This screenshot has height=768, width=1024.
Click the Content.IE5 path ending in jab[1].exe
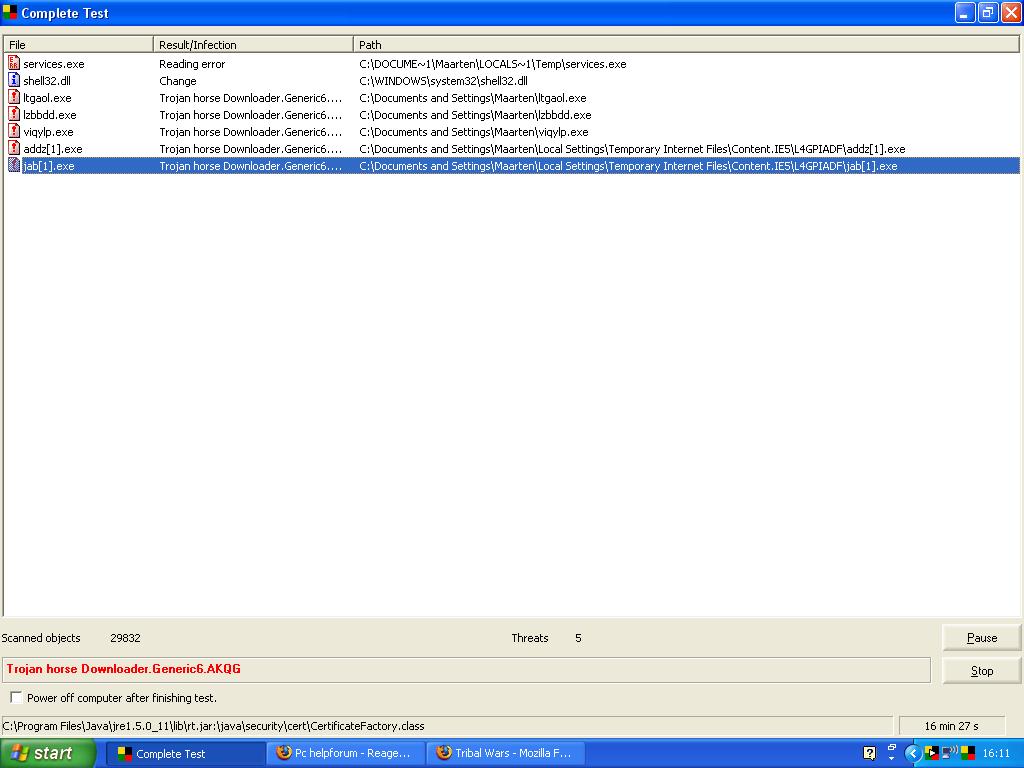(628, 166)
